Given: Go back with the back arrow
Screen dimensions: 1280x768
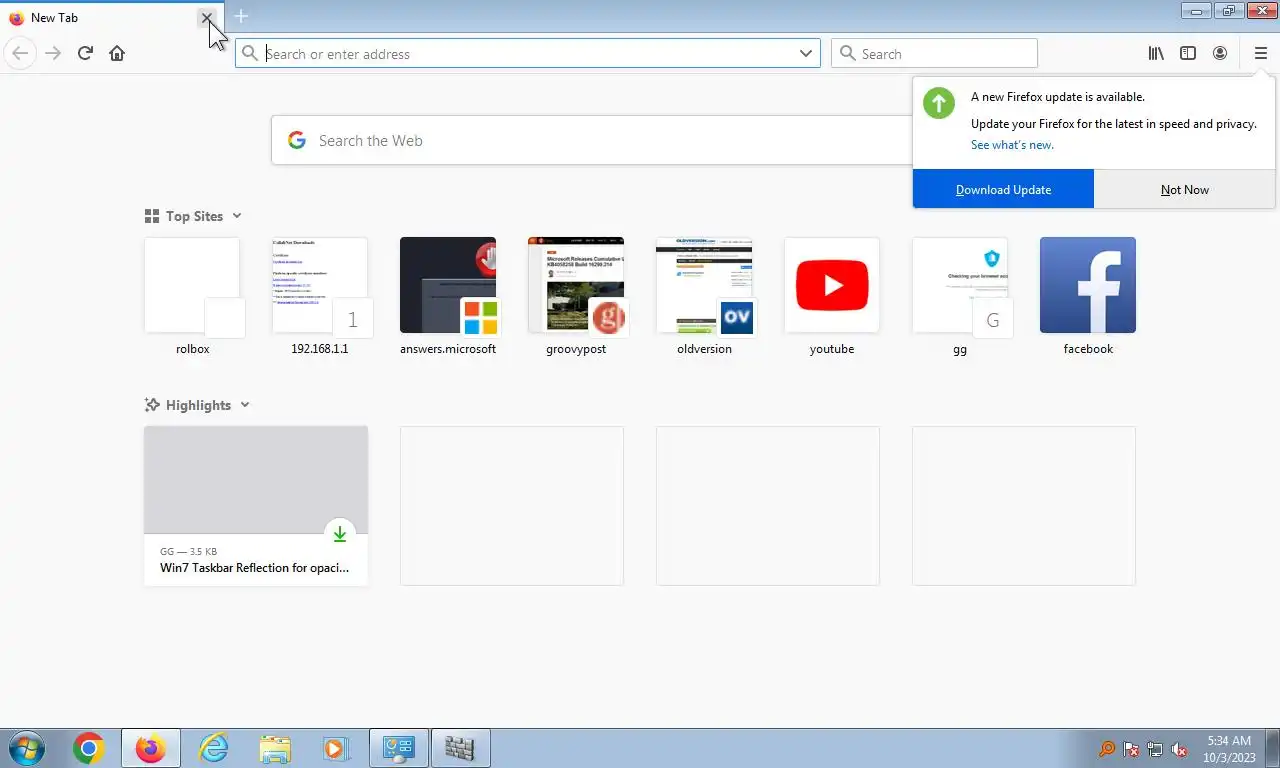Looking at the screenshot, I should [20, 53].
